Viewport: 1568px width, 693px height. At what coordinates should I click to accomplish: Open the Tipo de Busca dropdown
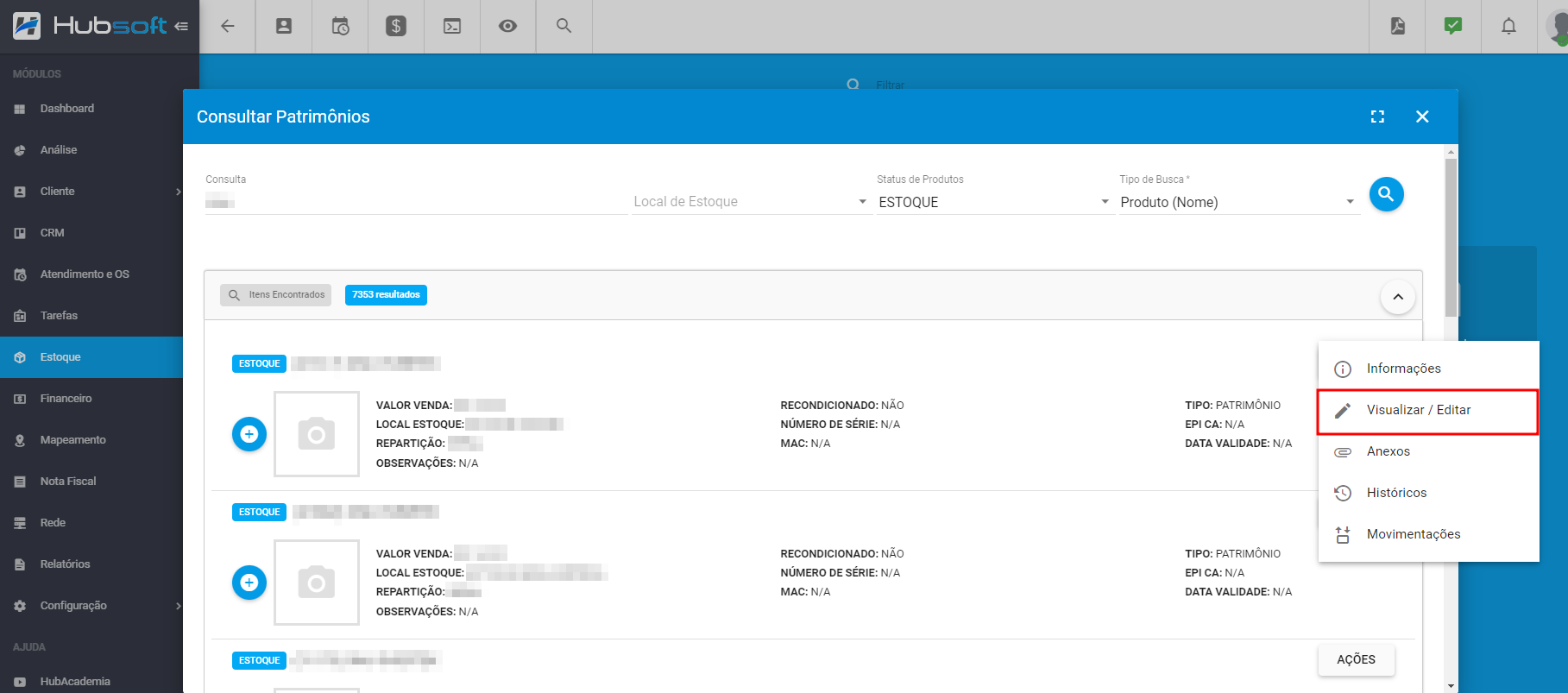click(x=1238, y=202)
